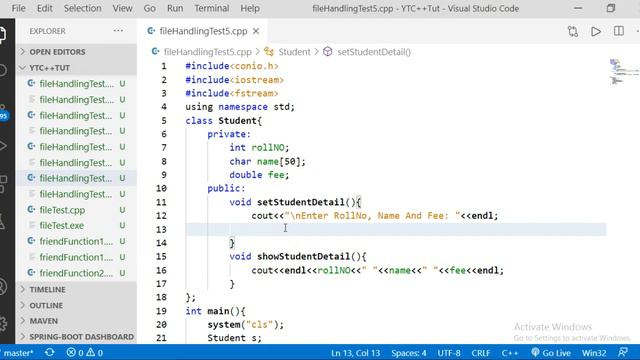
Task: Expand the Maven section
Action: [x=76, y=321]
